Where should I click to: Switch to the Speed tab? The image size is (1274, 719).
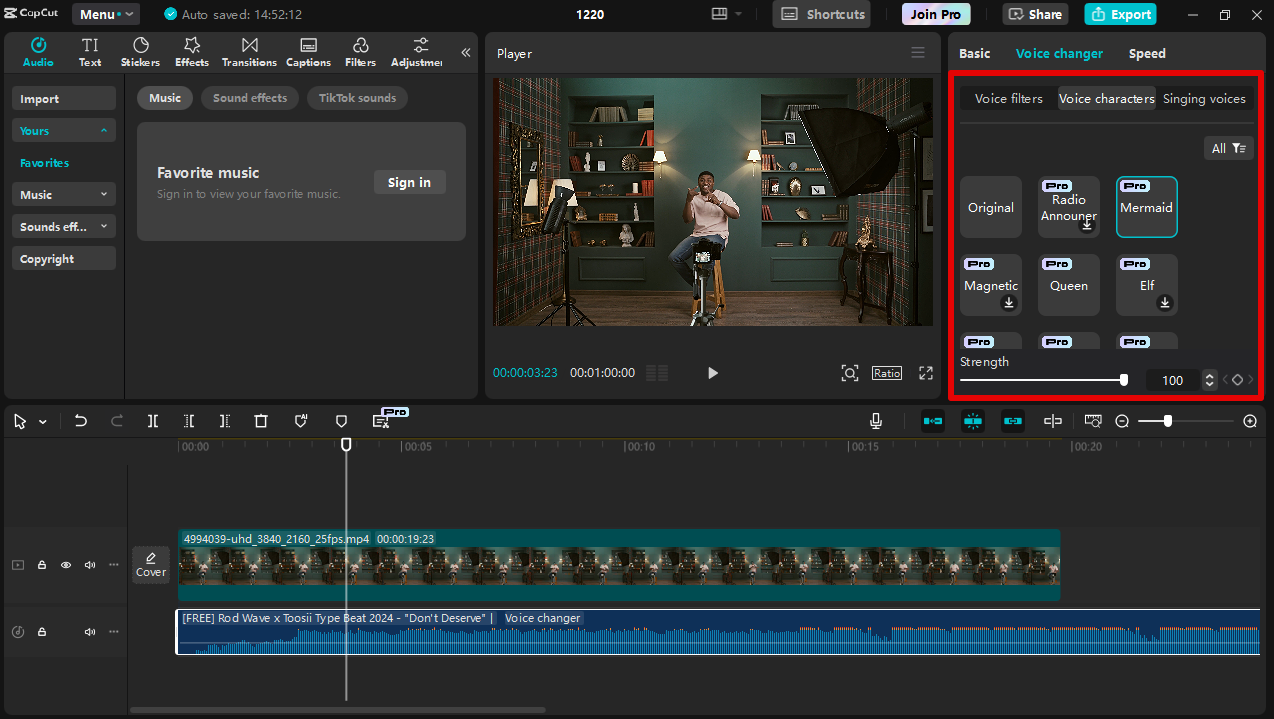(1147, 54)
